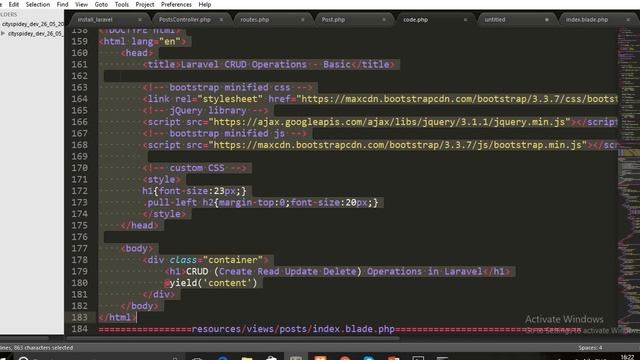
Task: Click the div class="container" line
Action: click(205, 260)
